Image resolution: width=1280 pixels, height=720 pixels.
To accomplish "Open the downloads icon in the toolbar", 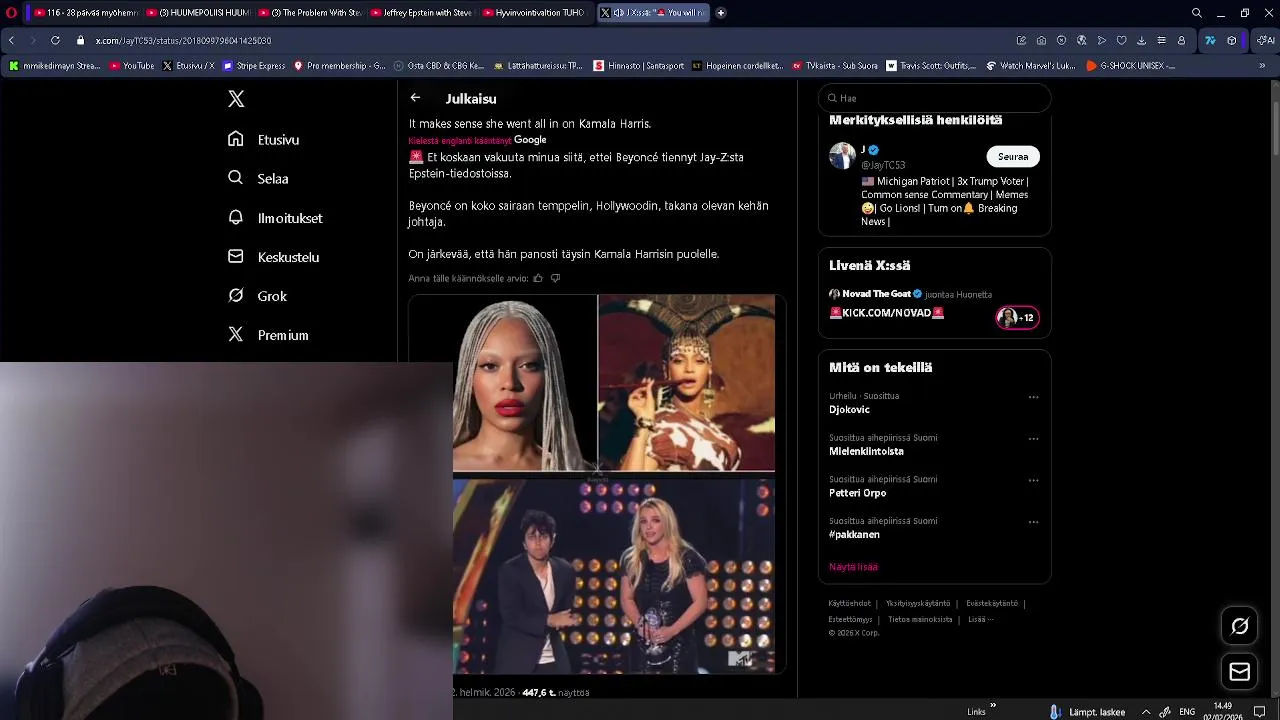I will (x=1141, y=40).
